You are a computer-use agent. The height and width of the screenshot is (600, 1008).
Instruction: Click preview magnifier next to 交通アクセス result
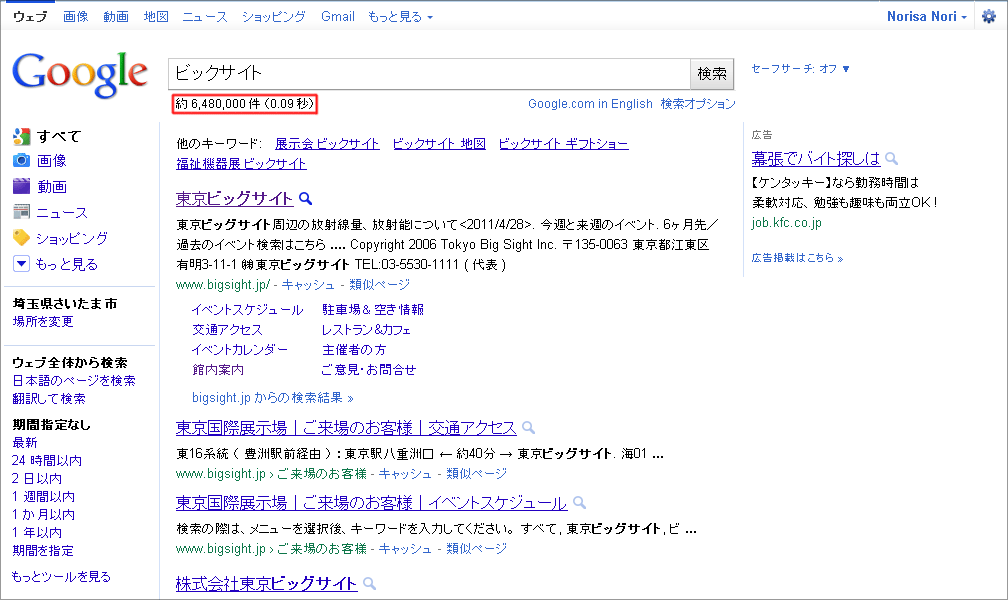click(x=528, y=428)
